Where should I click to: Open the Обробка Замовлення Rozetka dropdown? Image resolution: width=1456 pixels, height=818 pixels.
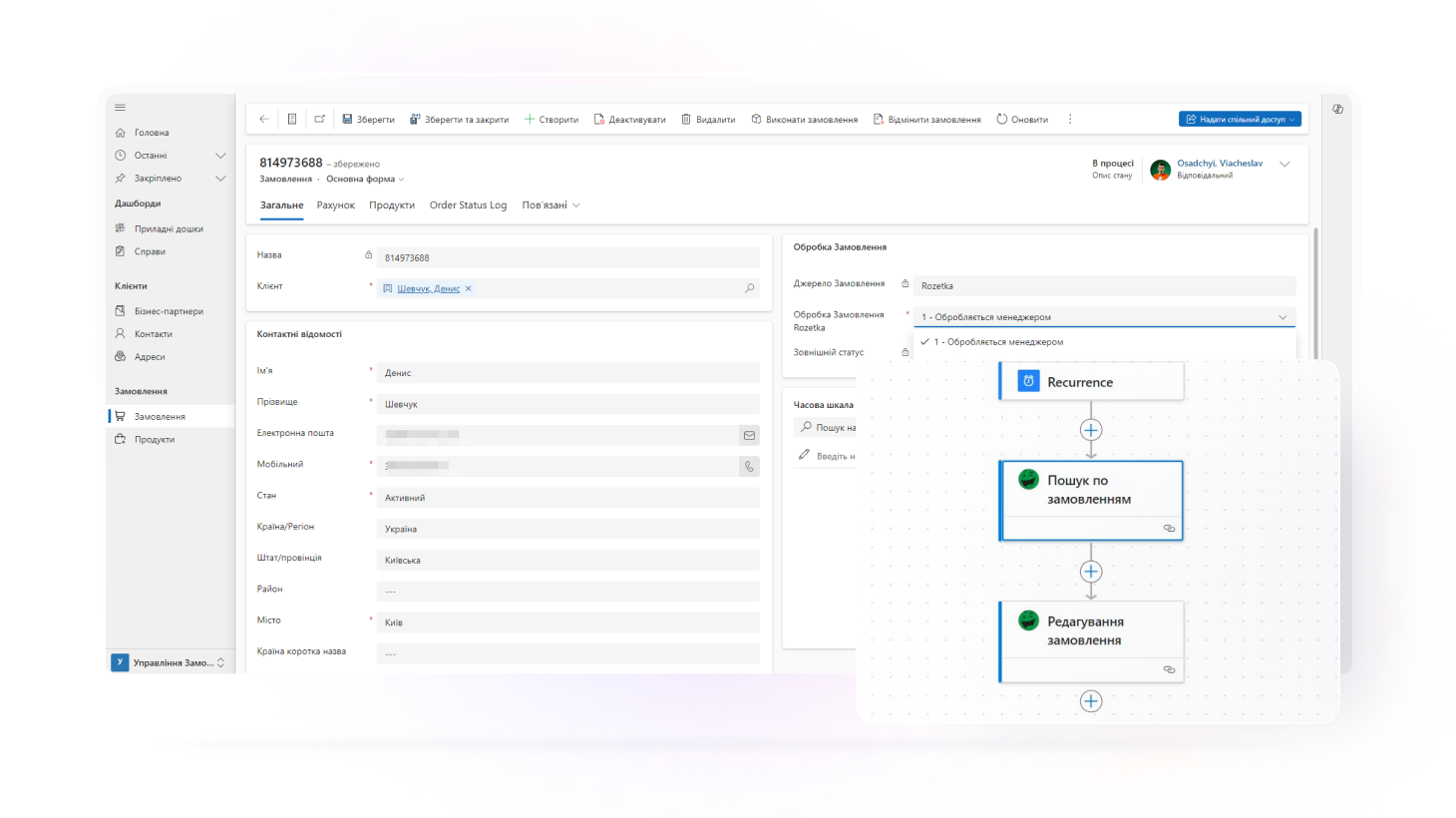tap(1104, 317)
